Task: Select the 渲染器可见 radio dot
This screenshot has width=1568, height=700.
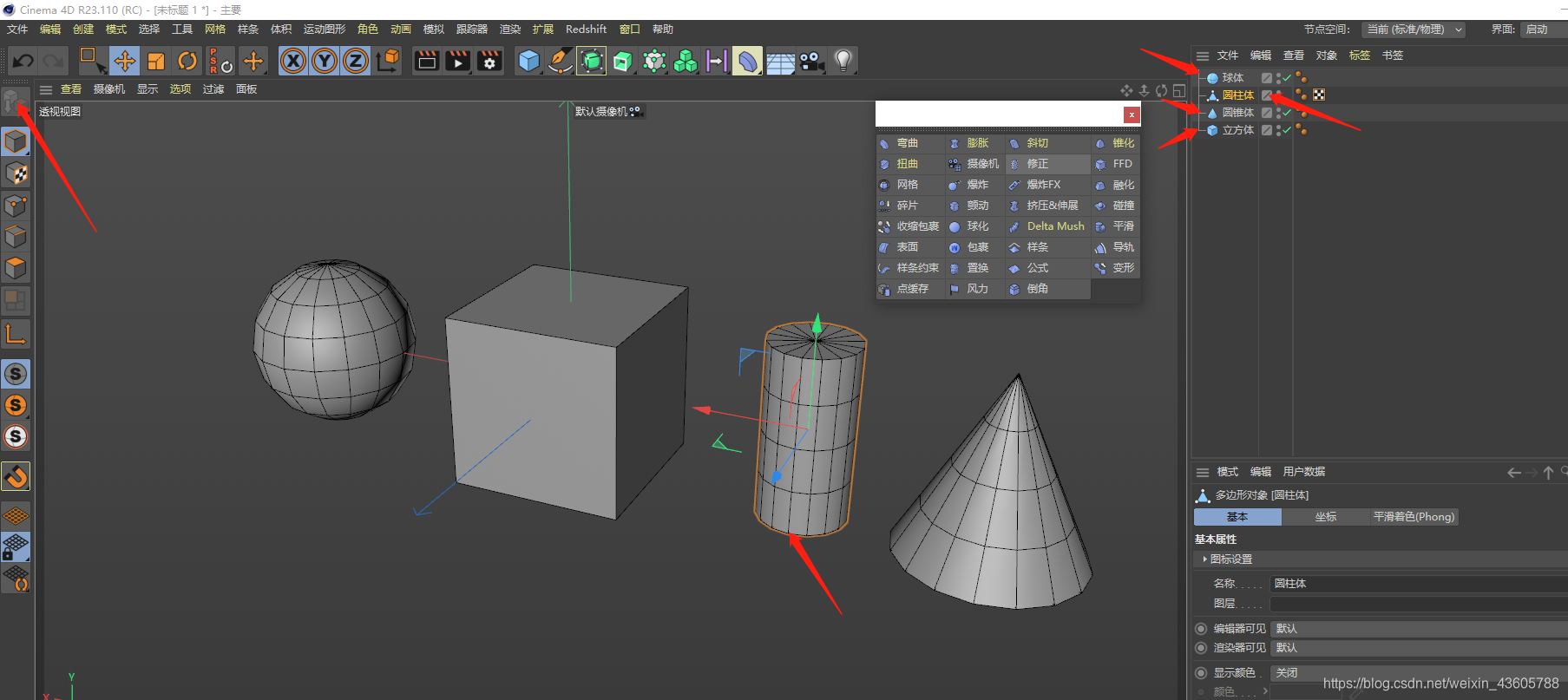Action: [x=1201, y=648]
